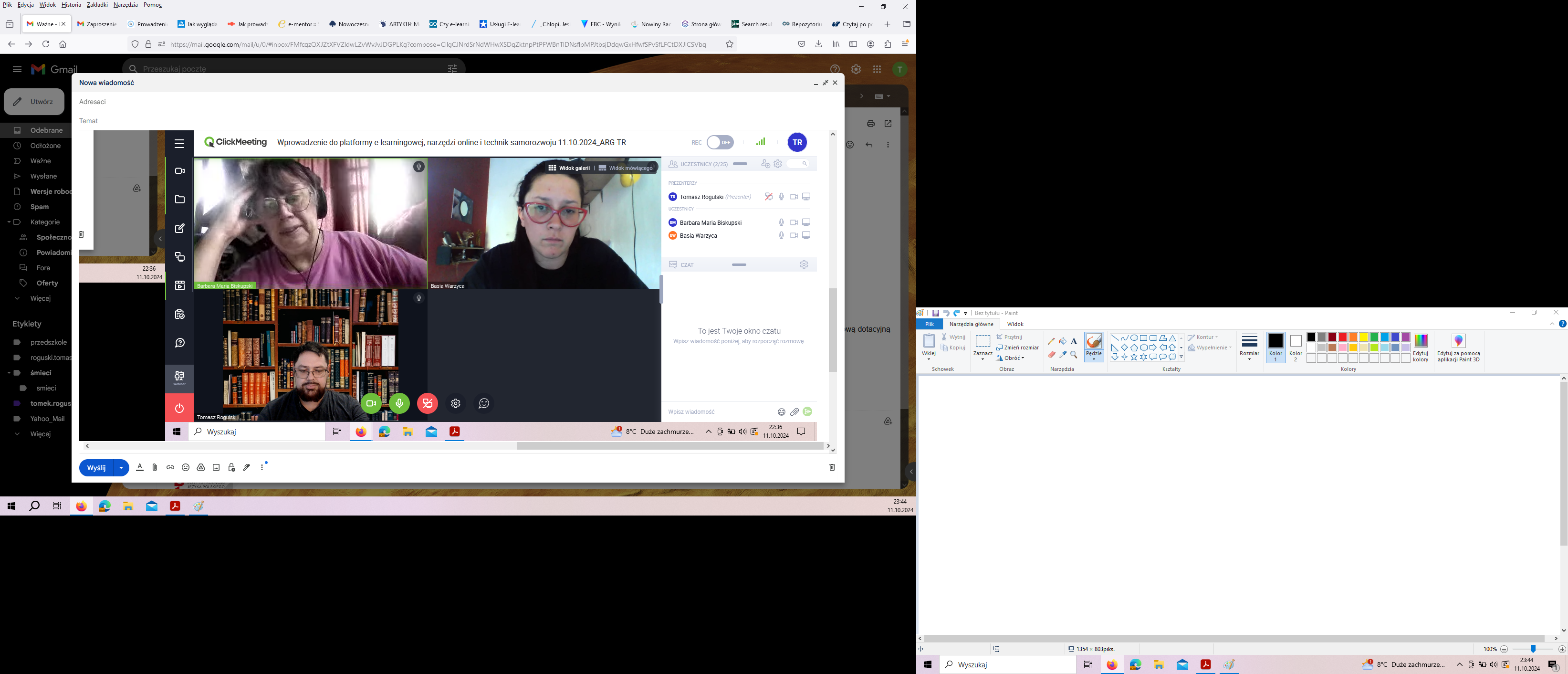Open the Firefox downloads panel

tap(819, 44)
